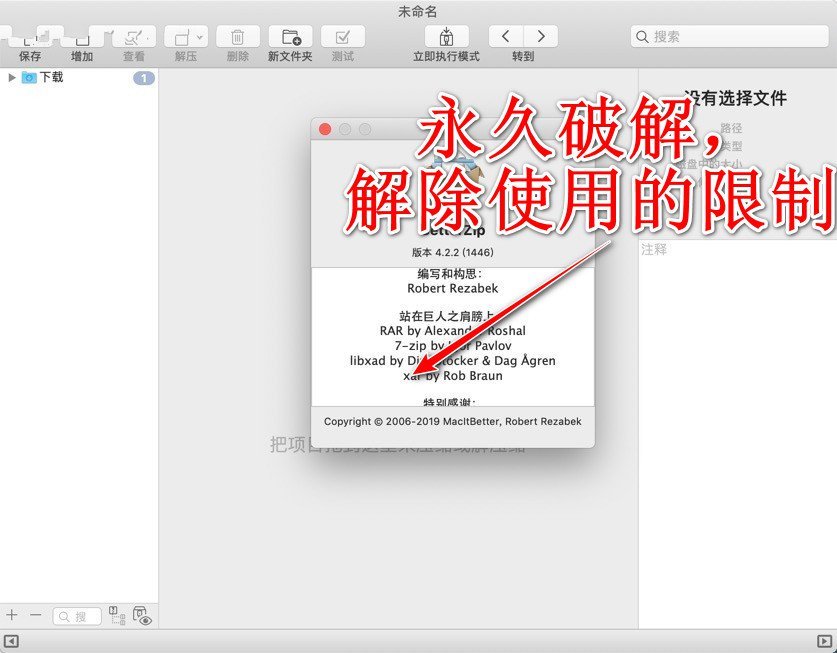Remove sidebar item with minus button
Image resolution: width=837 pixels, height=653 pixels.
click(35, 615)
